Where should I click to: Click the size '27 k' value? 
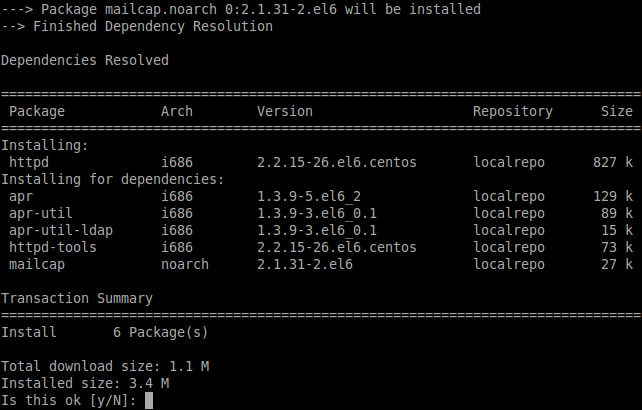(x=617, y=265)
